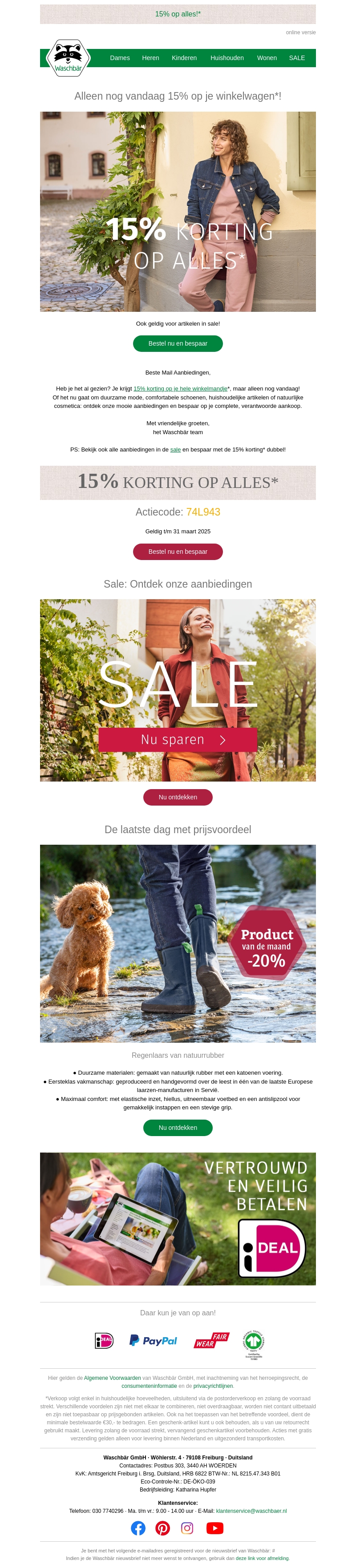This screenshot has height=1568, width=356.
Task: Click the small iDEAL payment logo
Action: point(104,1340)
